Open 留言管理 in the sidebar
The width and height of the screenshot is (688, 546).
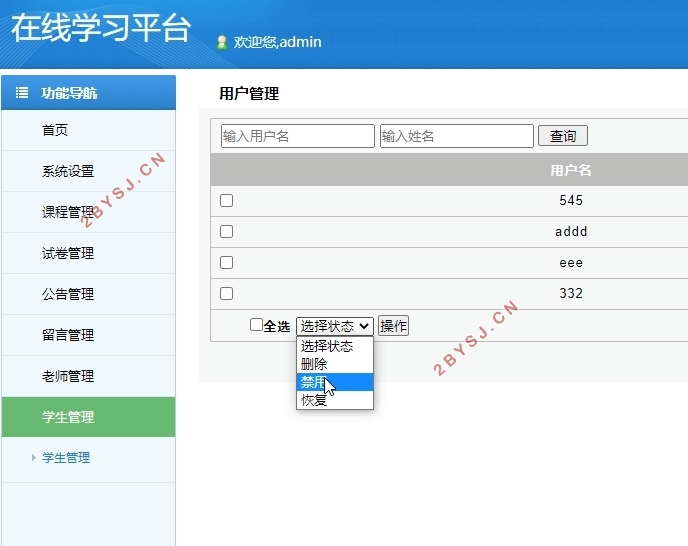[89, 335]
